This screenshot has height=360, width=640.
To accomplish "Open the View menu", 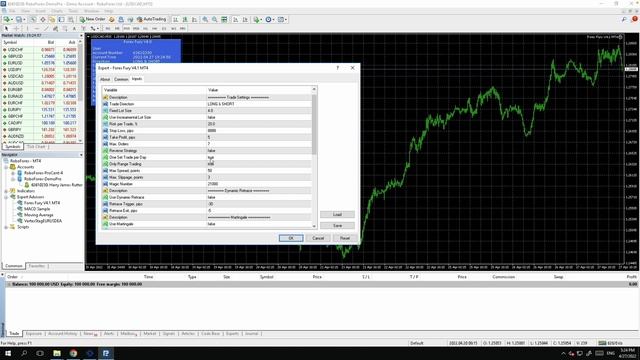I will pos(25,11).
